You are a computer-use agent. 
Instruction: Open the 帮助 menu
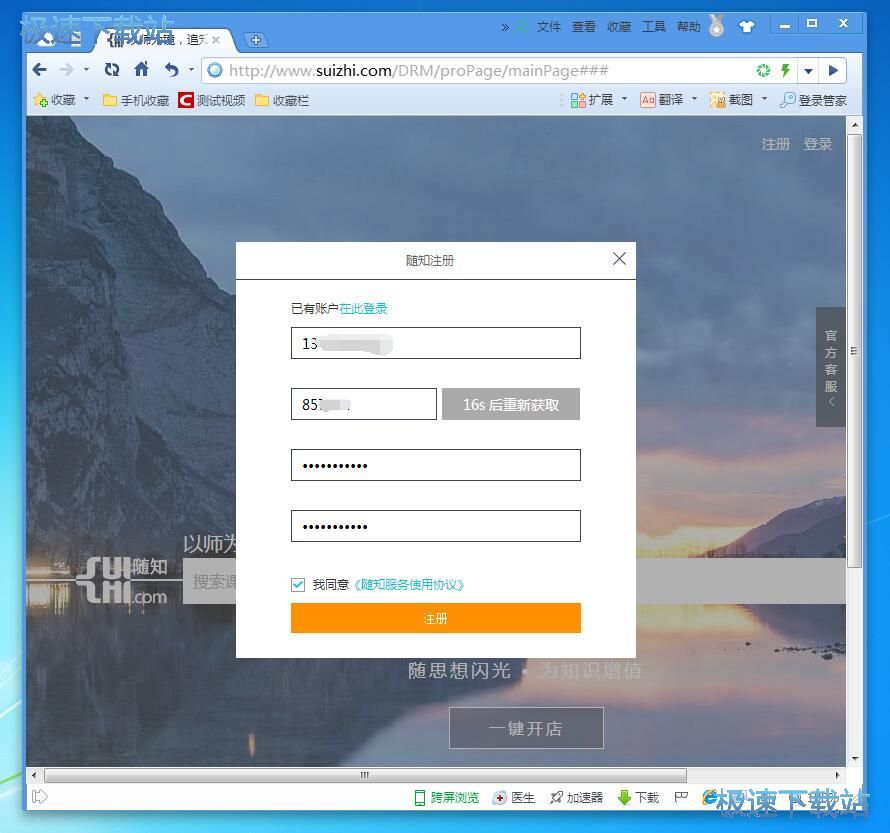[x=689, y=27]
